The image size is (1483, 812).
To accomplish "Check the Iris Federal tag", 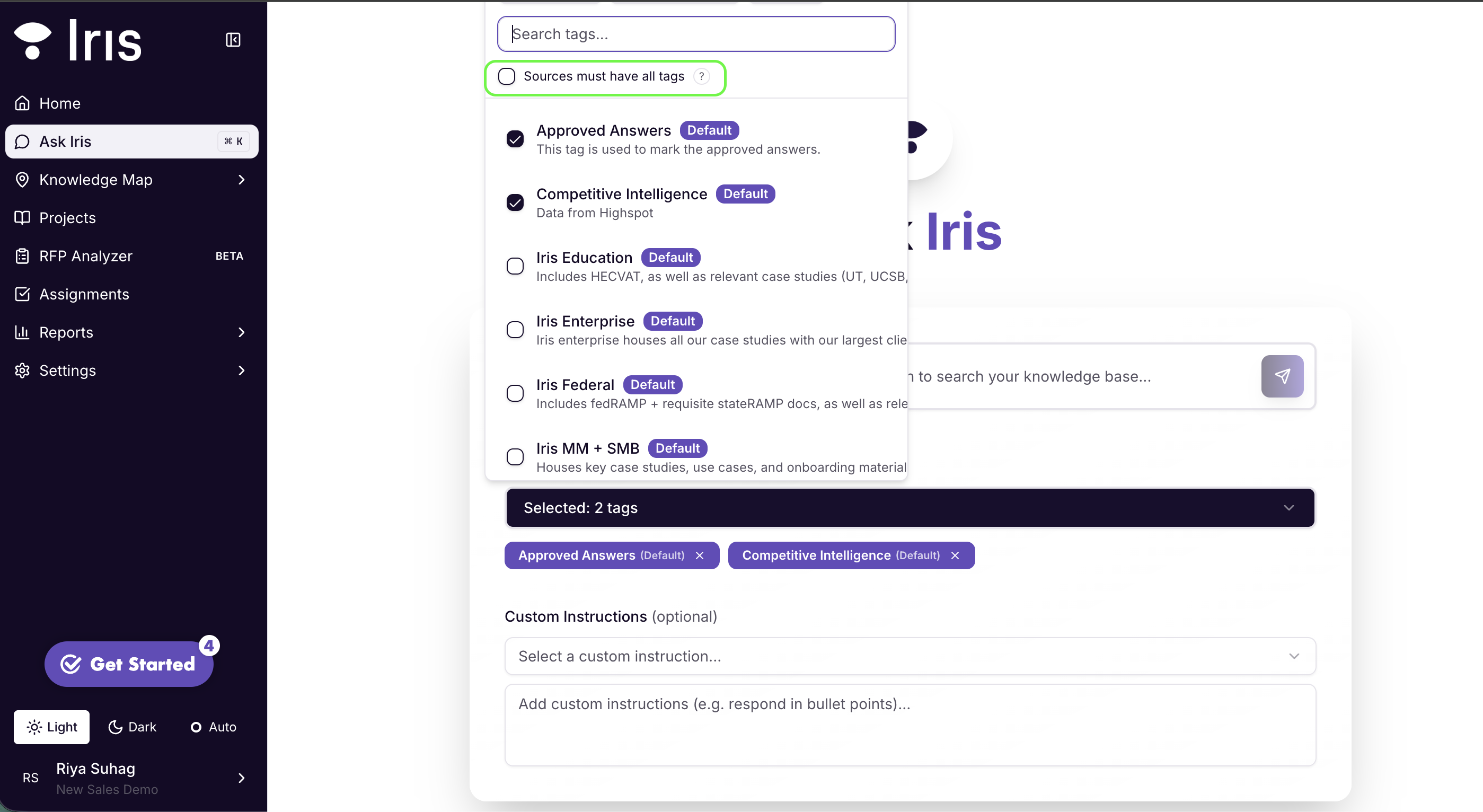I will click(x=515, y=393).
